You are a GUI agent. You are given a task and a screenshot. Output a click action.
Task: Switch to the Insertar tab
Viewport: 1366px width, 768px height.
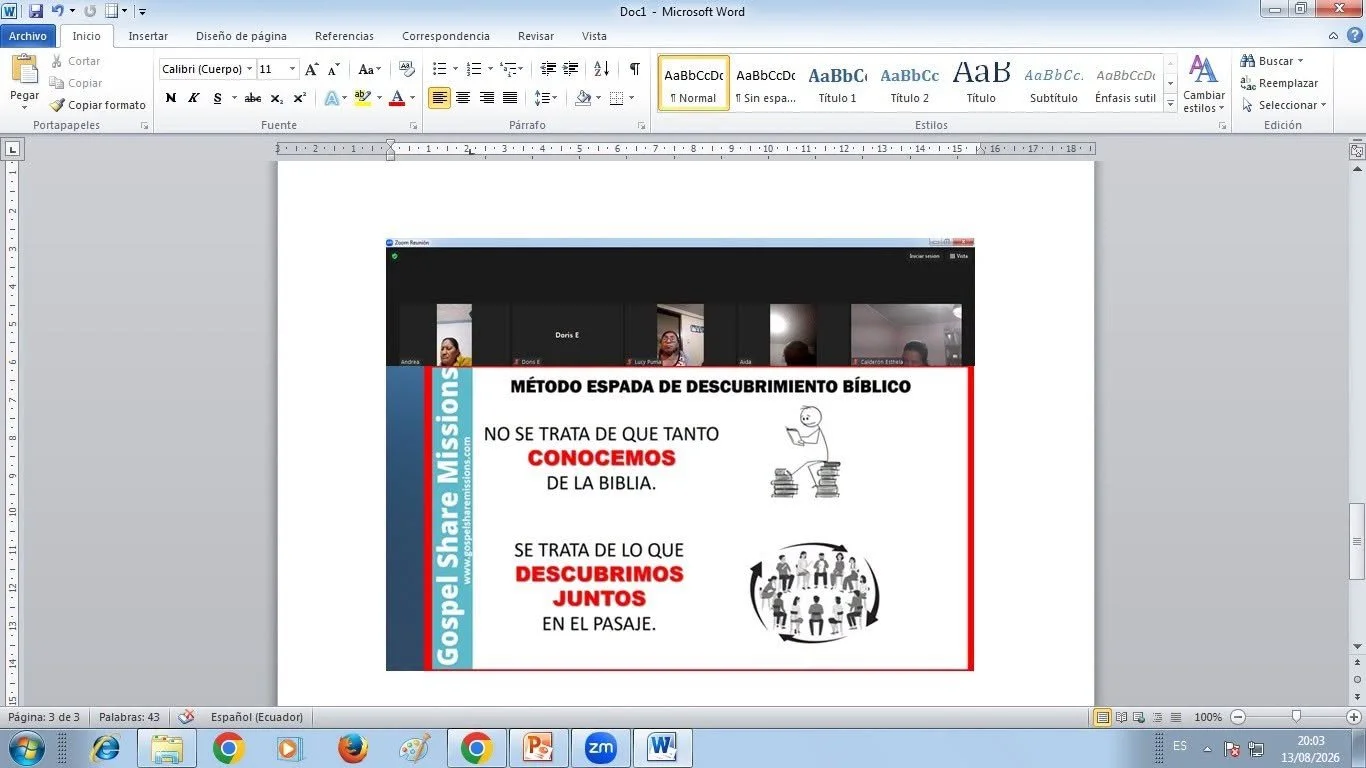[x=148, y=36]
